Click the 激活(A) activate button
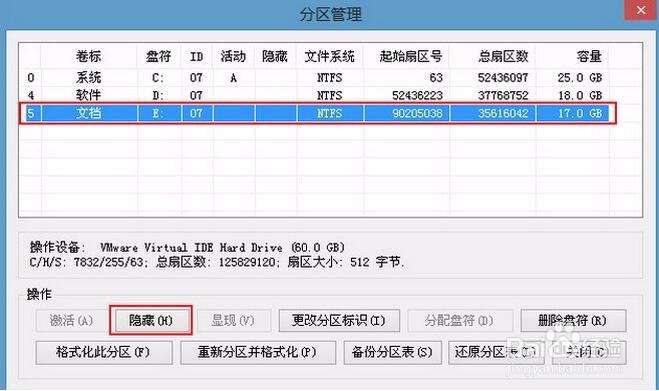This screenshot has width=659, height=391. tap(71, 321)
